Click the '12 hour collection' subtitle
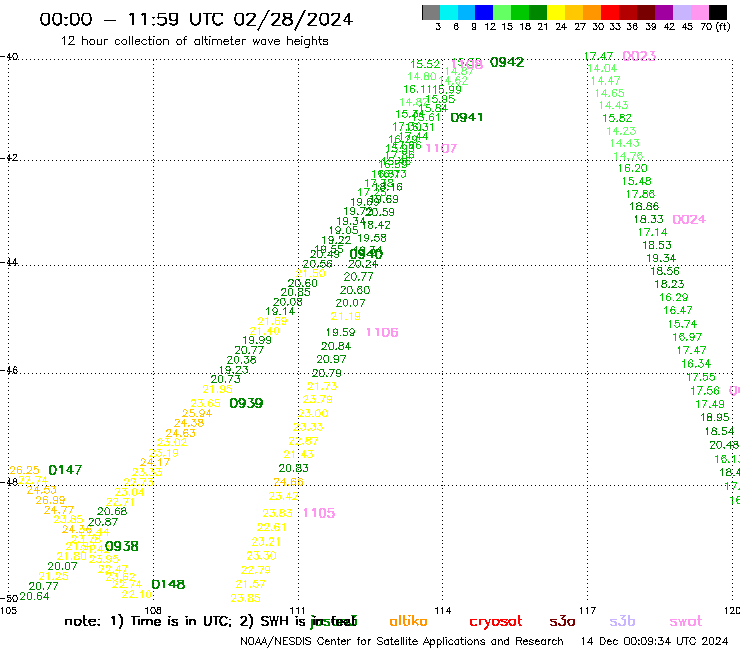 pos(194,41)
